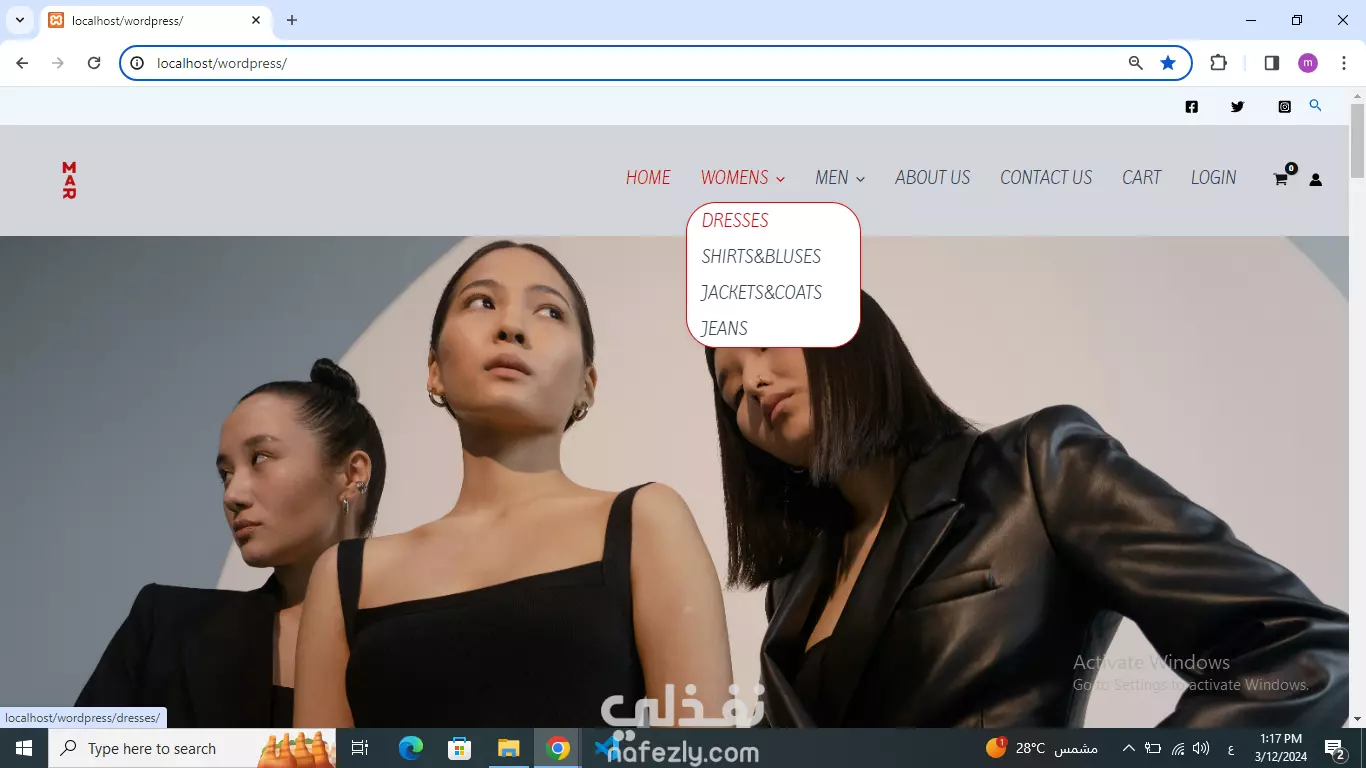
Task: Open the CART menu item
Action: 1141,177
